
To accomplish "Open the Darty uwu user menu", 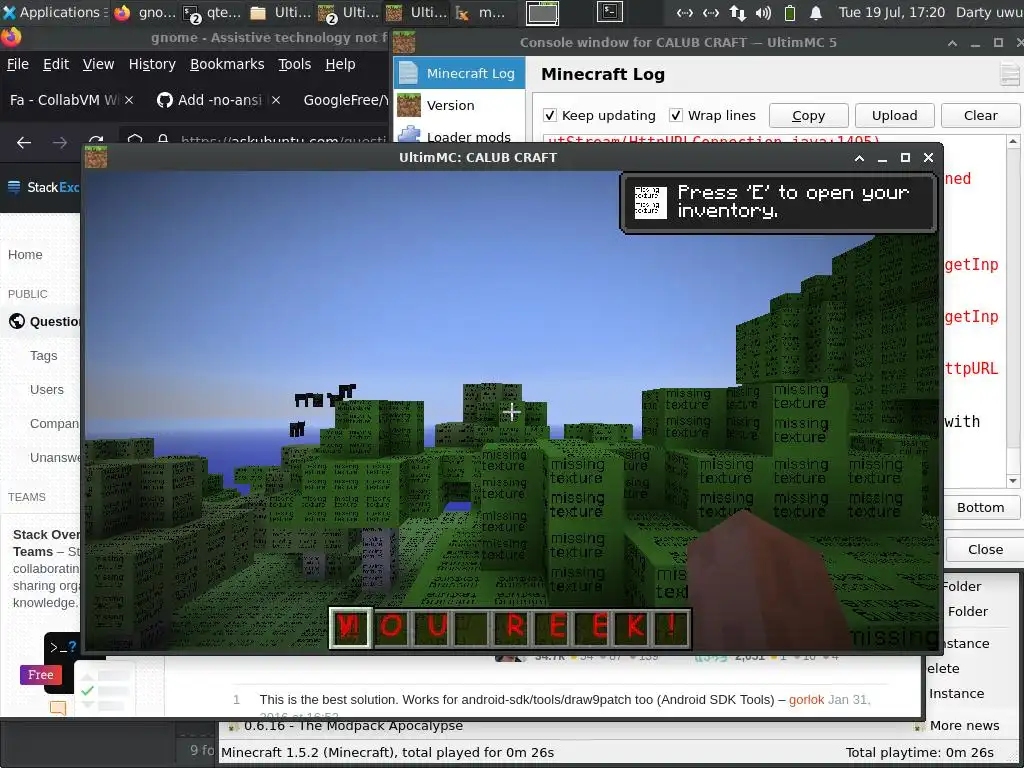I will click(x=989, y=12).
